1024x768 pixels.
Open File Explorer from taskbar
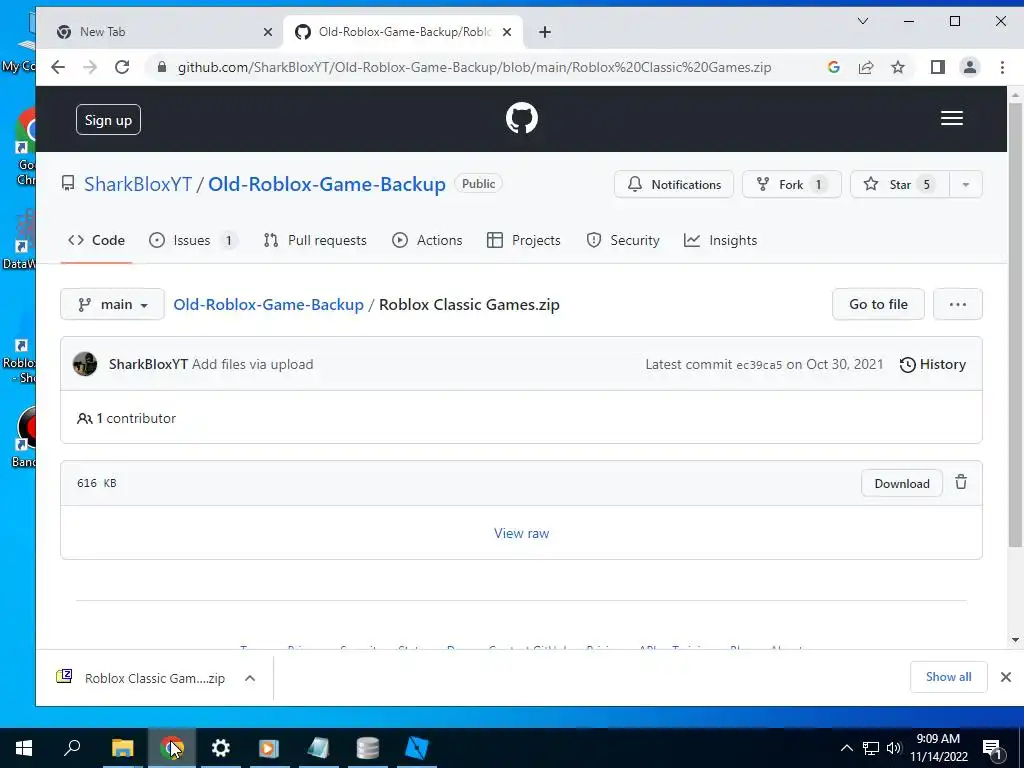click(122, 748)
